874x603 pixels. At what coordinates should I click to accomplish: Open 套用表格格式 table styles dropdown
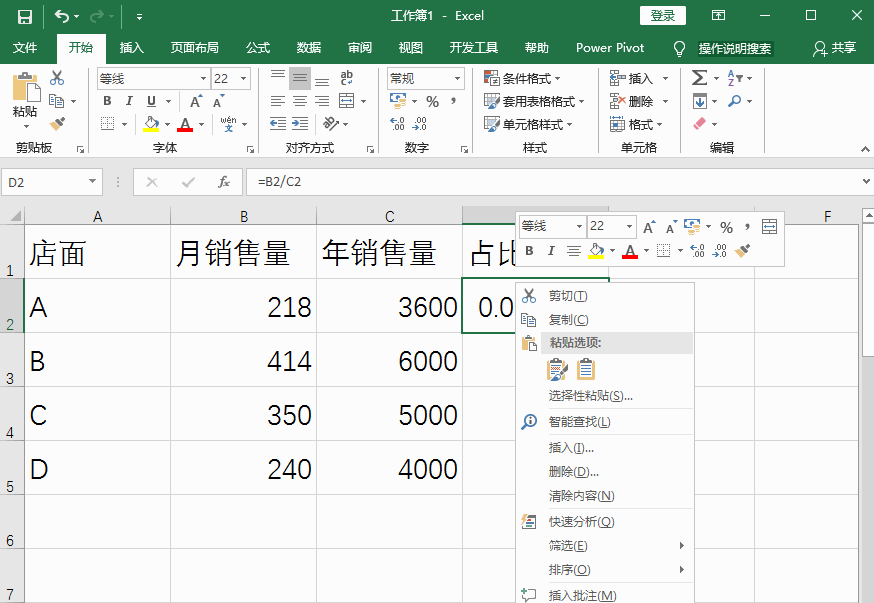534,101
